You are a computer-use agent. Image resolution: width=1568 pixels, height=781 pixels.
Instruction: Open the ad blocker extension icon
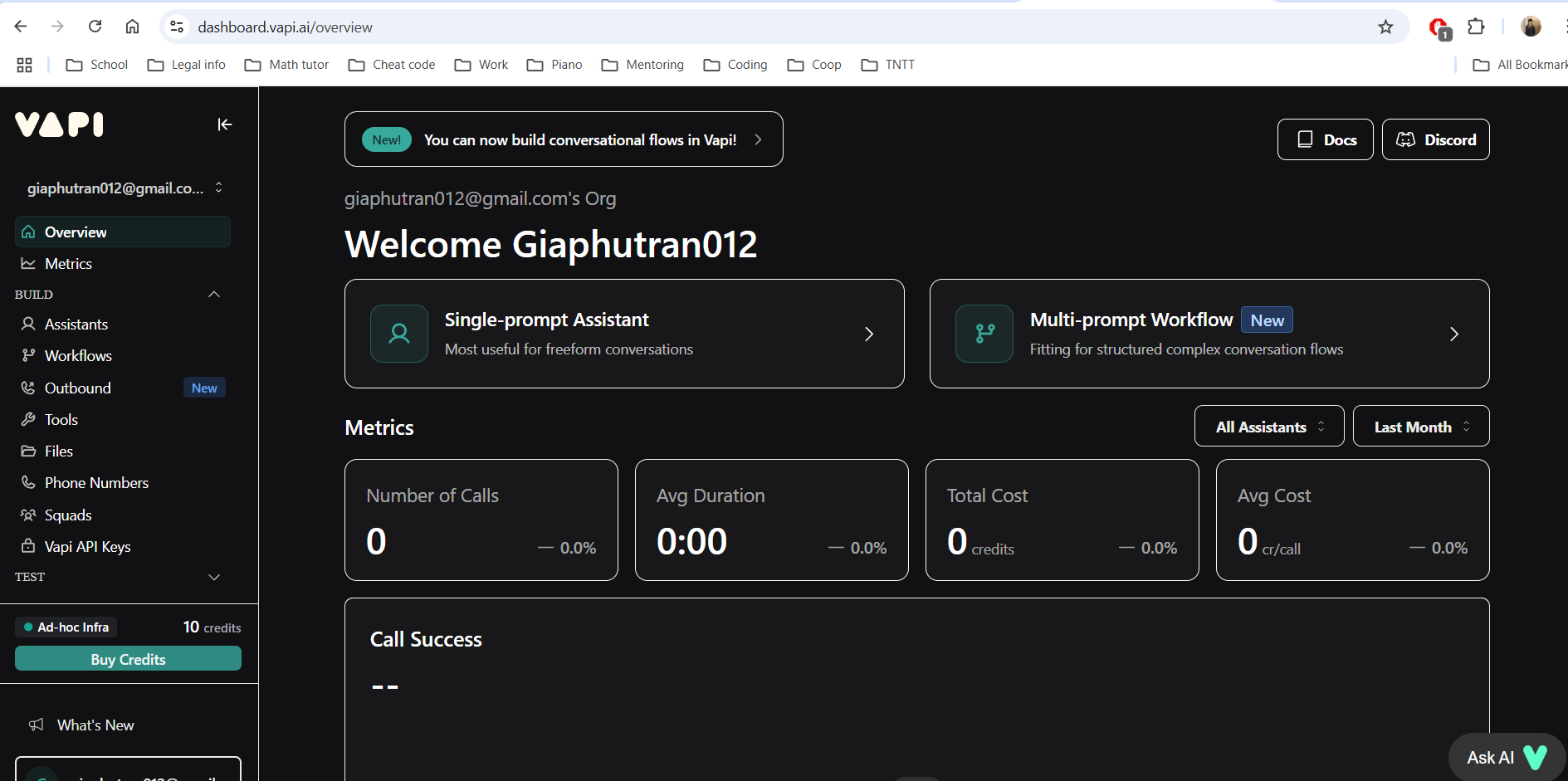pyautogui.click(x=1440, y=28)
